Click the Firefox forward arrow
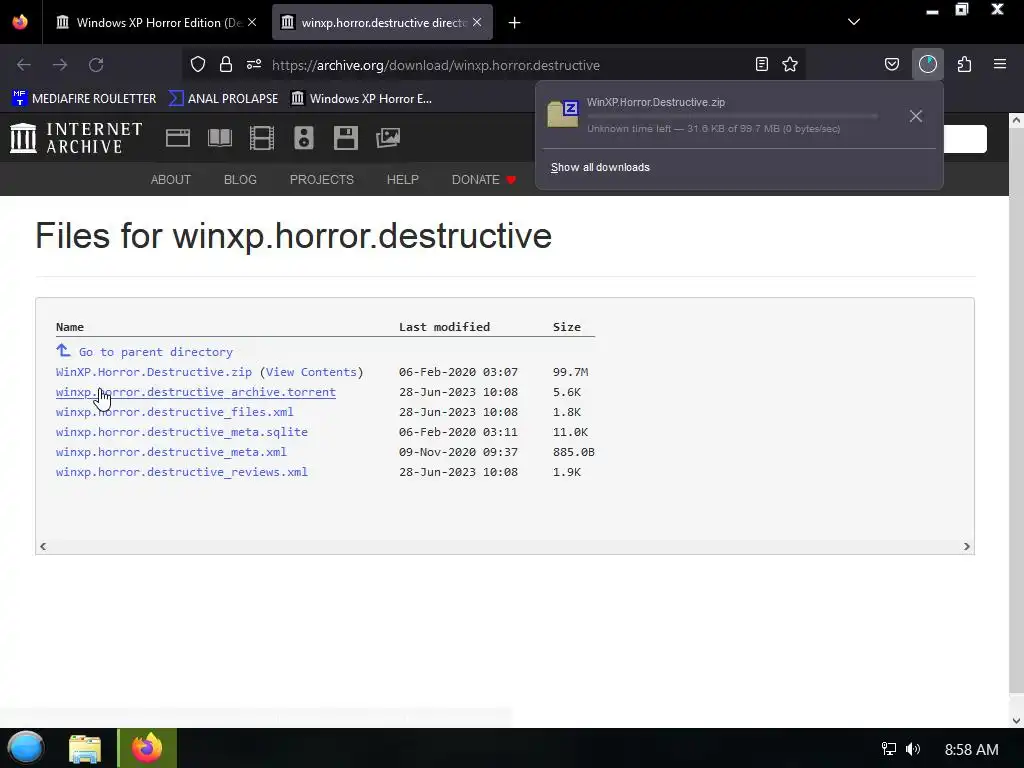 (60, 65)
